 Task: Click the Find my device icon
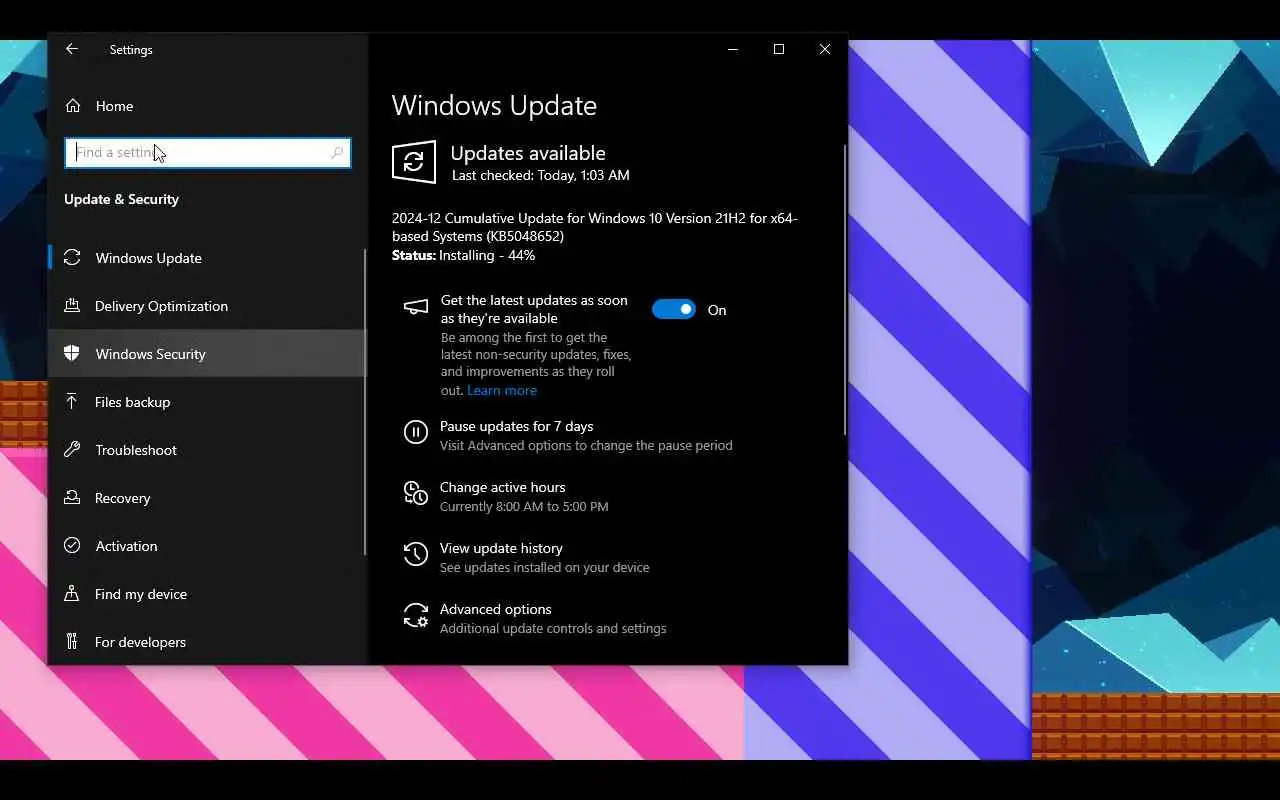pyautogui.click(x=72, y=594)
